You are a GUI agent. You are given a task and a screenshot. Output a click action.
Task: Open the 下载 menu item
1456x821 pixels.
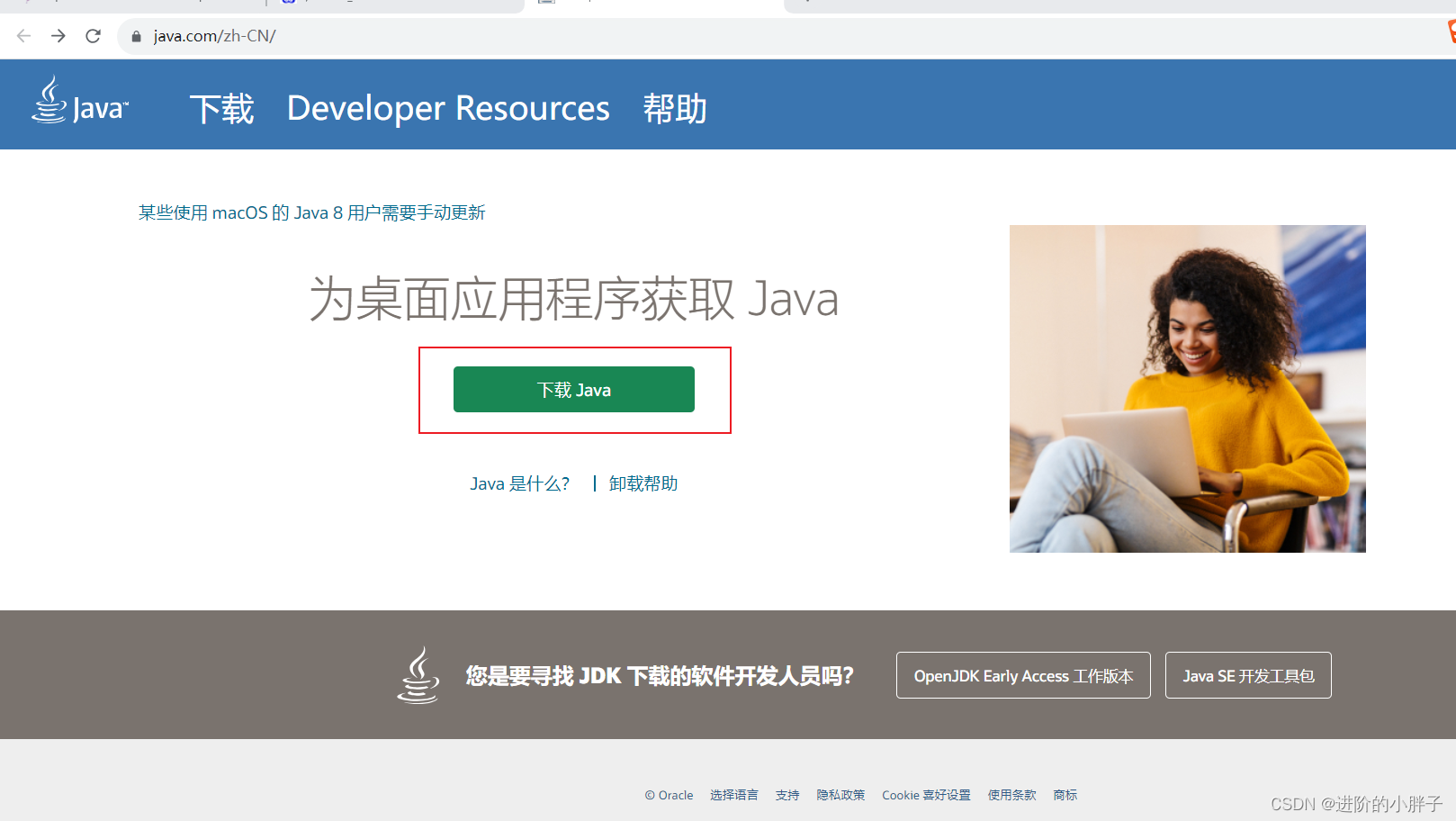click(221, 107)
